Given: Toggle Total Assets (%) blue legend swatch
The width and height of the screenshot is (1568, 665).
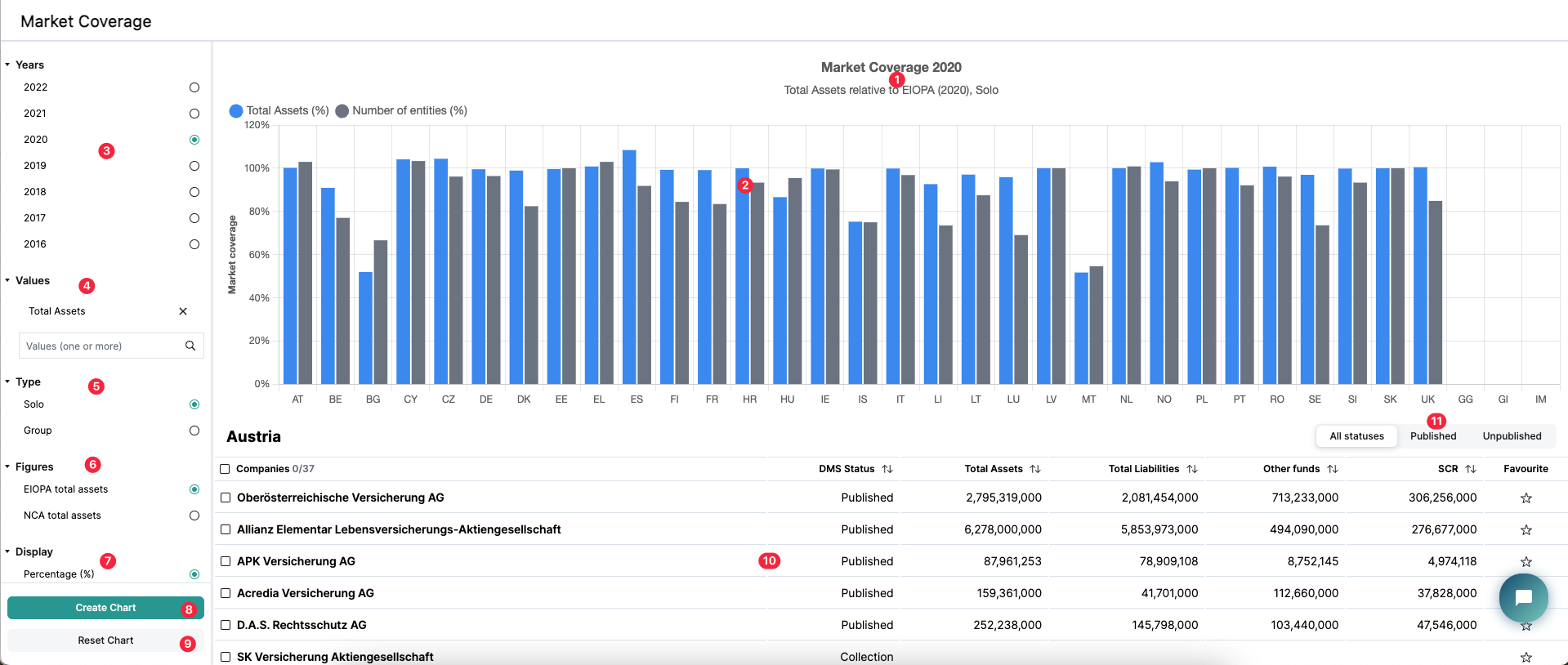Looking at the screenshot, I should pyautogui.click(x=236, y=111).
